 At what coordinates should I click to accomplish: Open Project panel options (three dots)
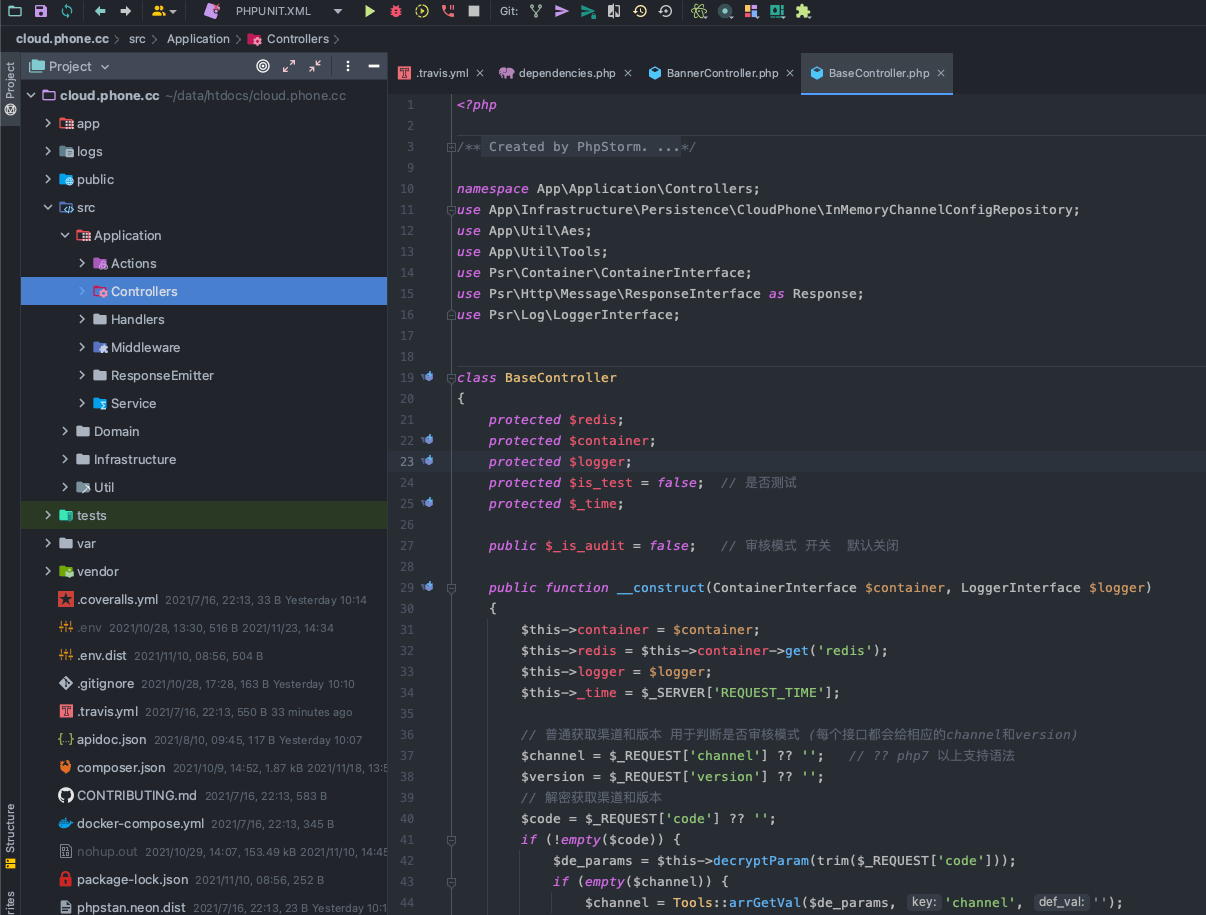[x=348, y=66]
